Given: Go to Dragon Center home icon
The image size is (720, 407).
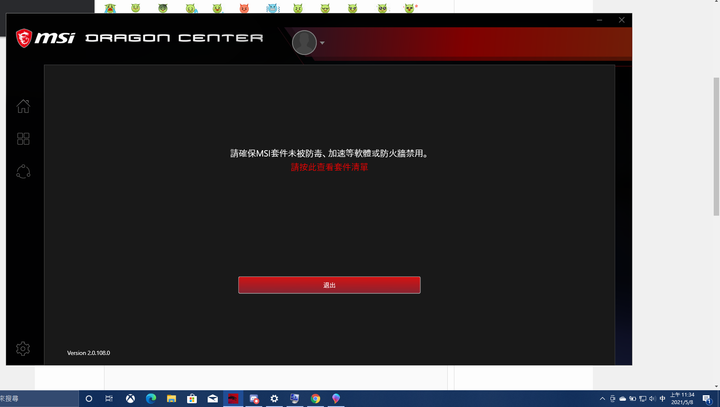Looking at the screenshot, I should pos(23,106).
